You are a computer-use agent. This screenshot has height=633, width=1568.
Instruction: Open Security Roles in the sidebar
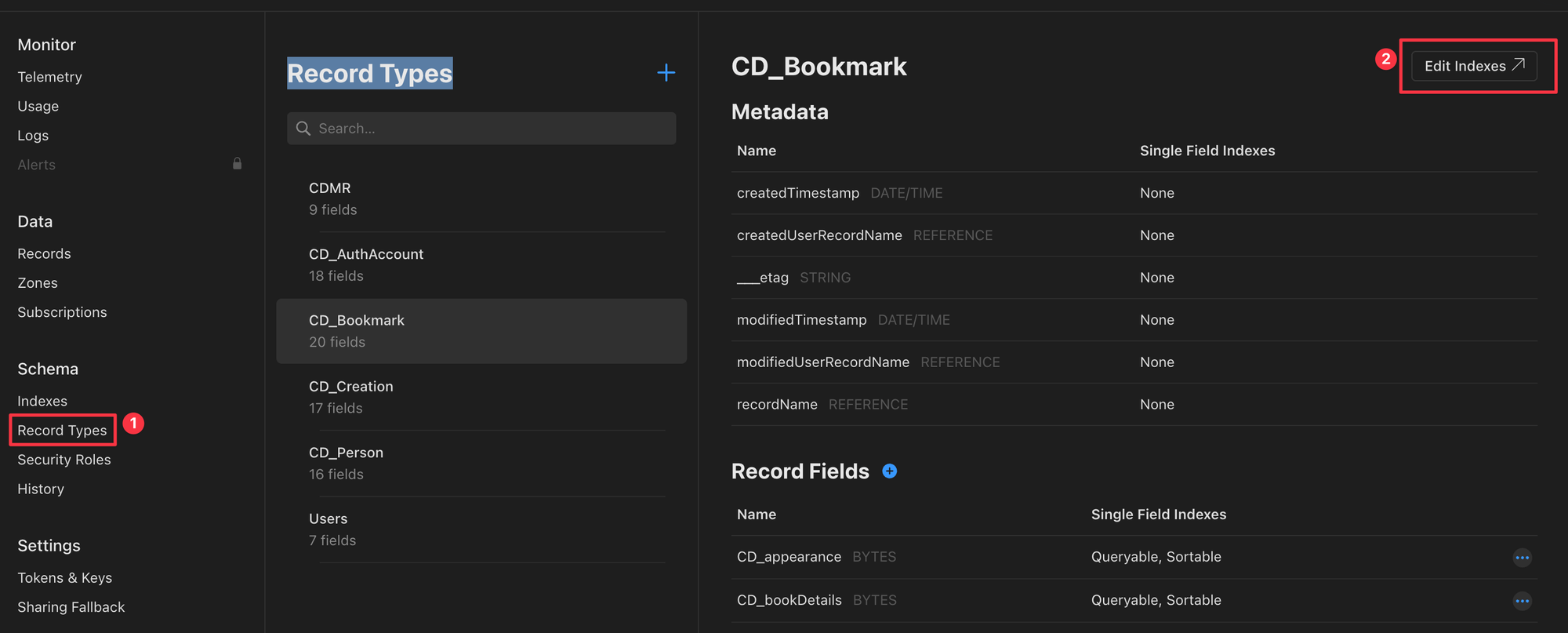[64, 460]
